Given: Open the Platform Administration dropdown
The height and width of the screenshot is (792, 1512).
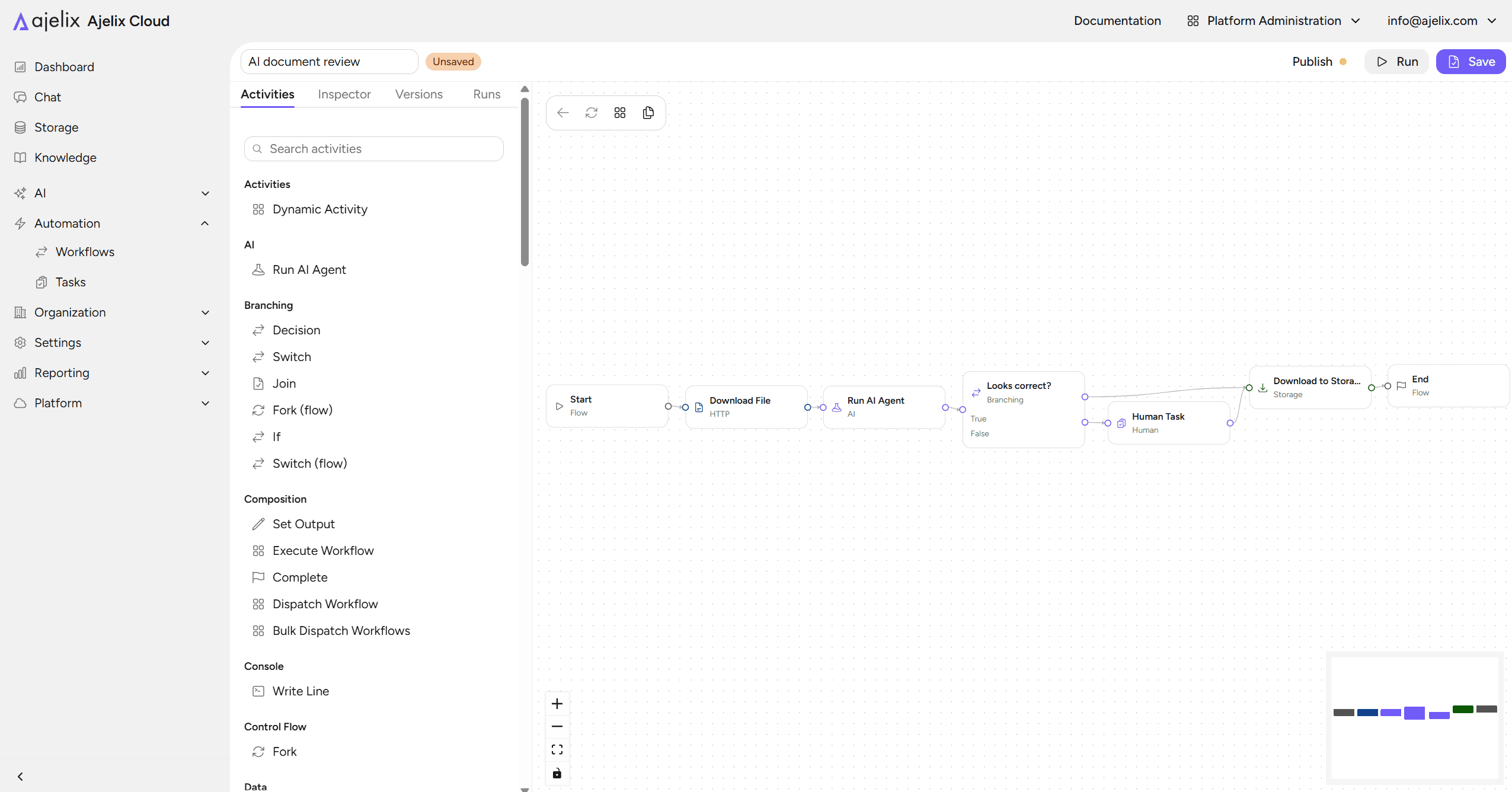Looking at the screenshot, I should click(1274, 21).
